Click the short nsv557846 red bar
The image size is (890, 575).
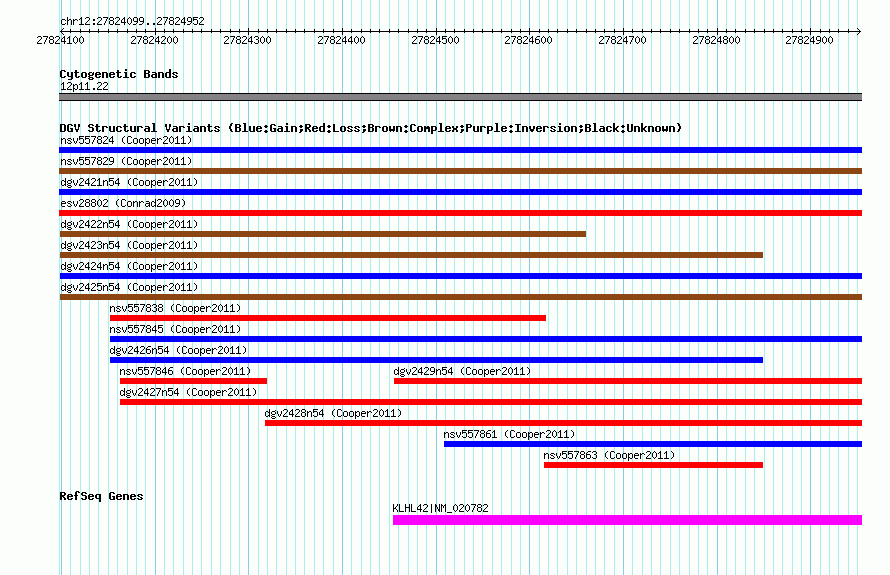193,381
